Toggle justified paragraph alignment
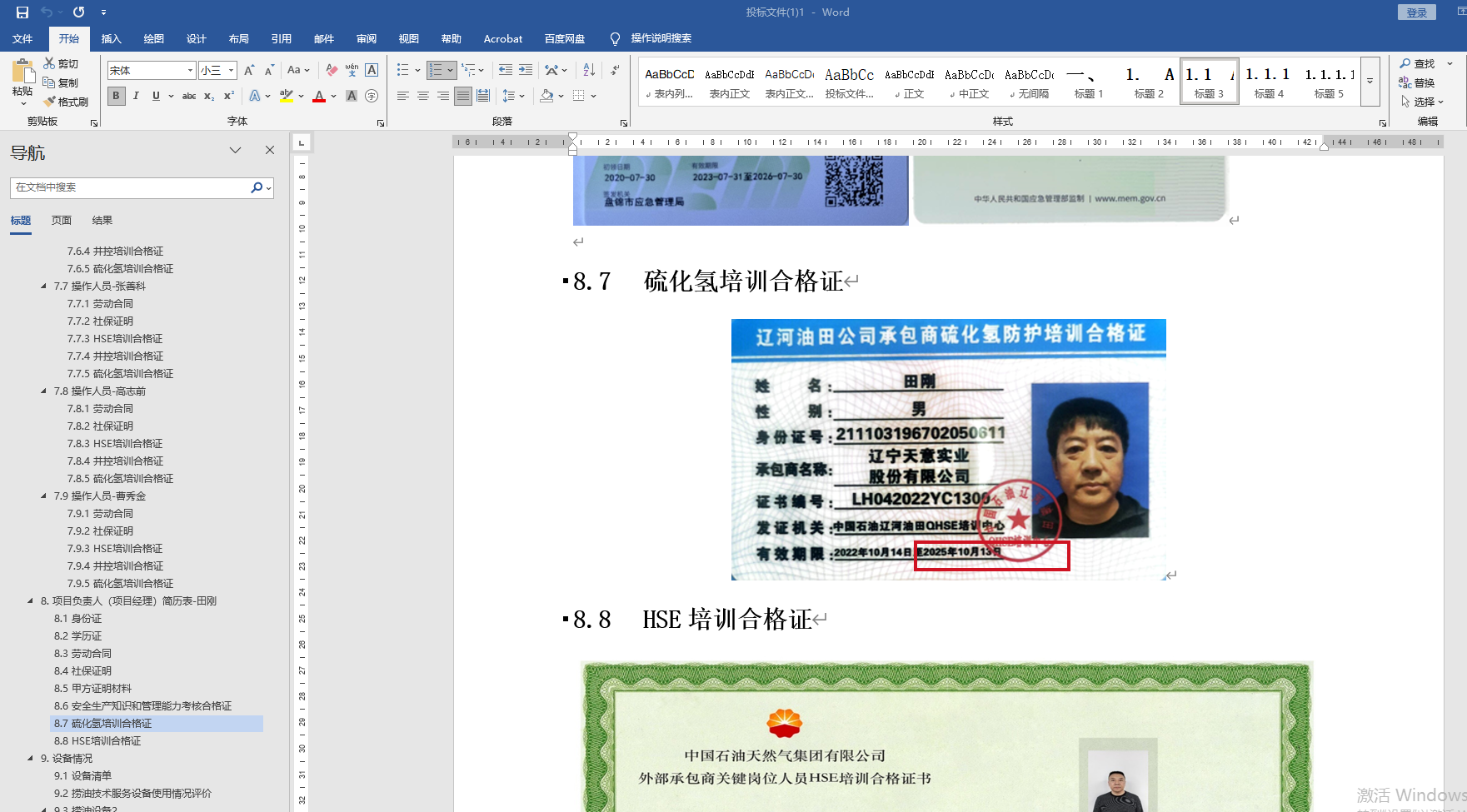Image resolution: width=1467 pixels, height=812 pixels. click(x=463, y=96)
